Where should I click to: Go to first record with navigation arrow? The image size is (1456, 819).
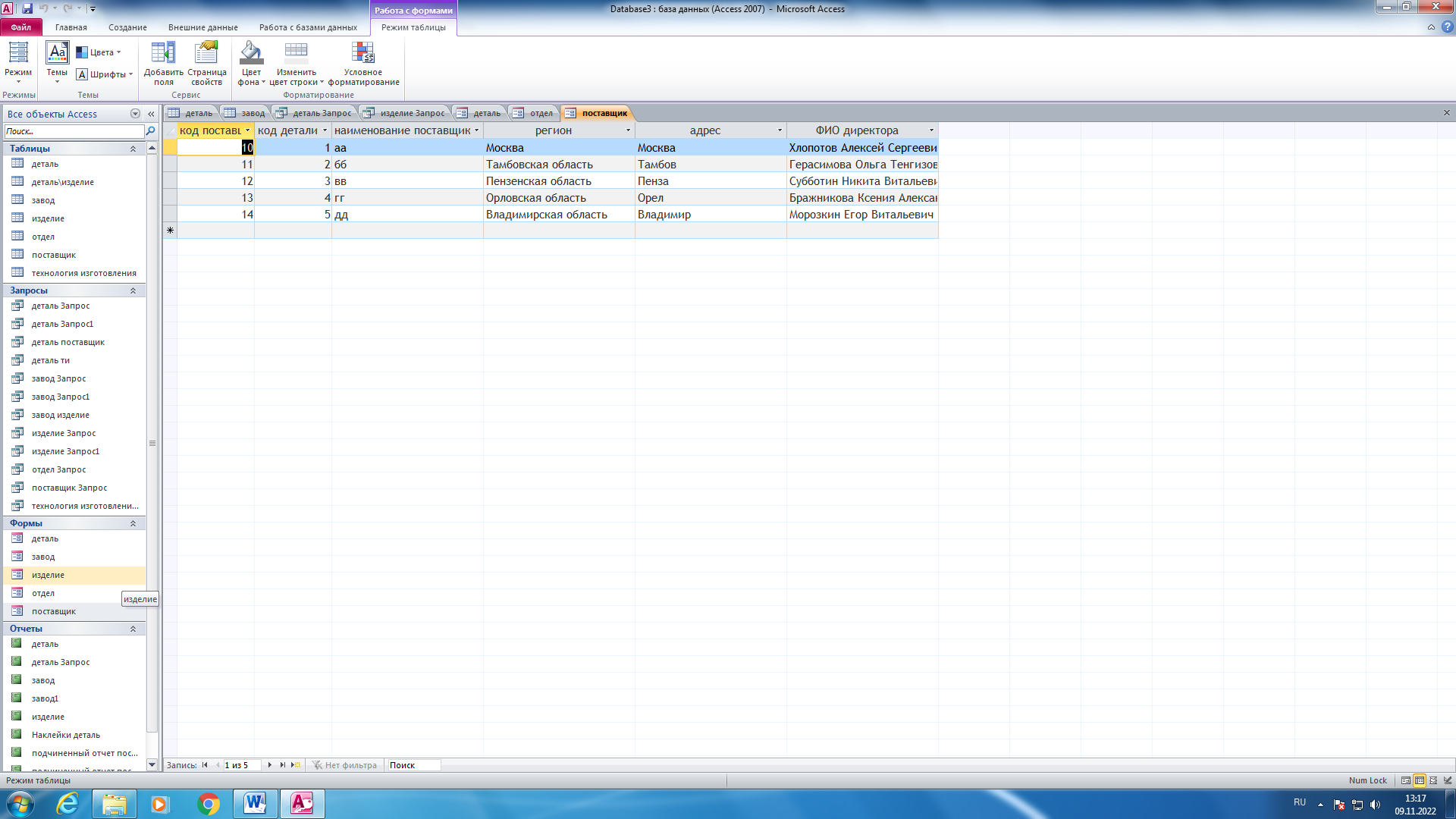(x=205, y=765)
